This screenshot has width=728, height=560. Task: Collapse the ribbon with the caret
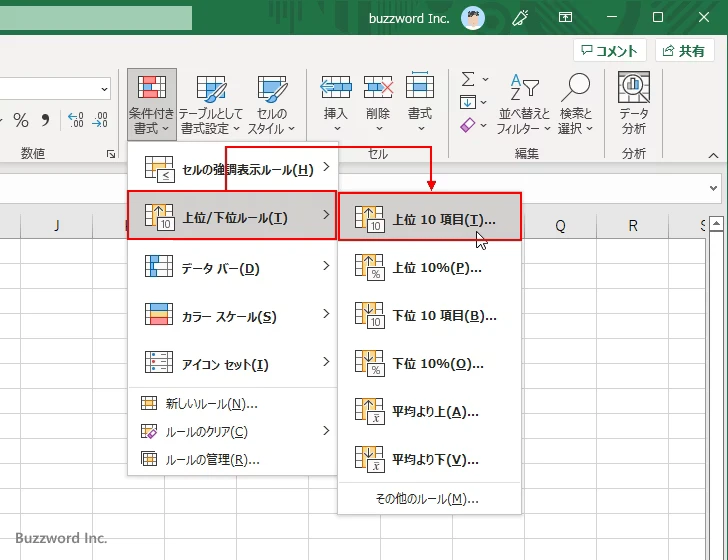[x=713, y=156]
